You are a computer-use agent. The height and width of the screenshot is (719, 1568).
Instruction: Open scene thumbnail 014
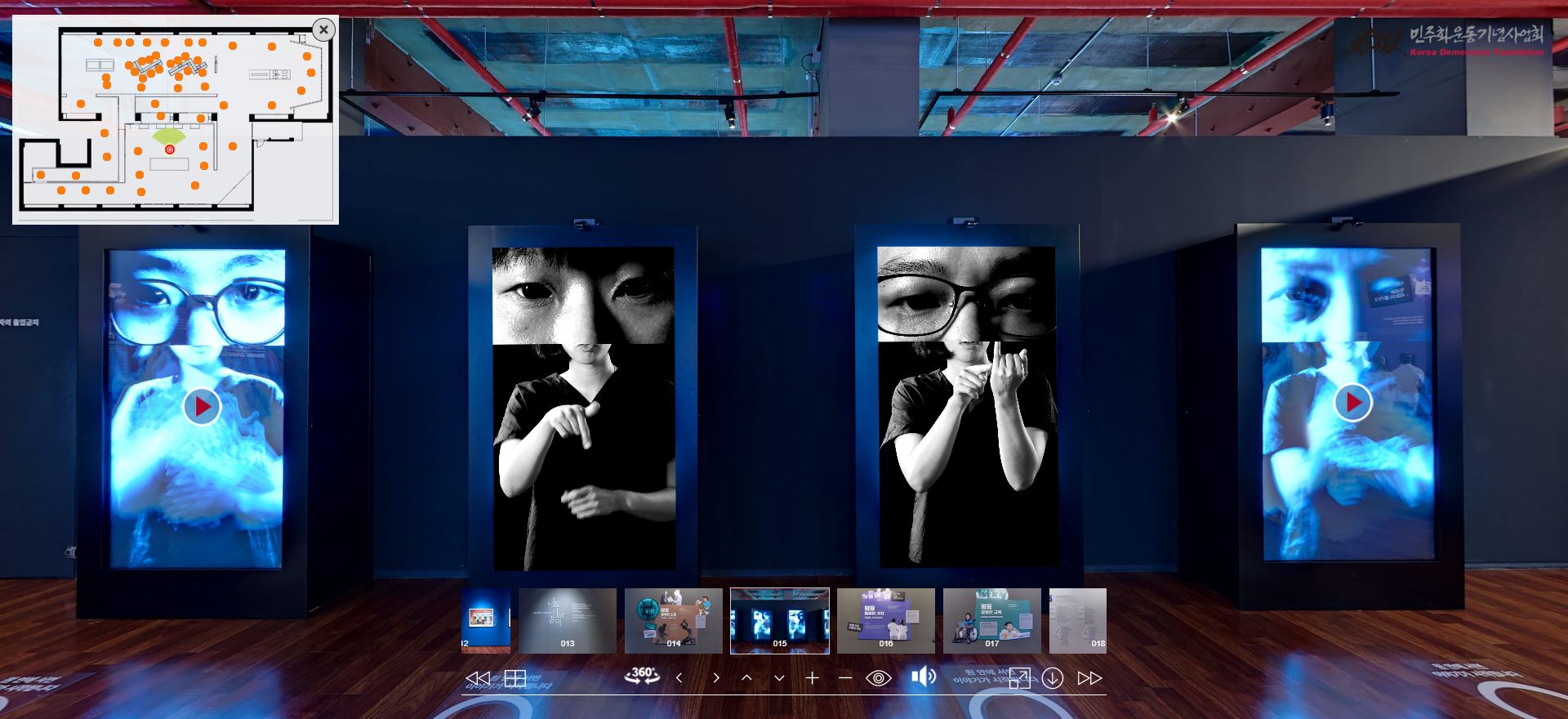674,621
